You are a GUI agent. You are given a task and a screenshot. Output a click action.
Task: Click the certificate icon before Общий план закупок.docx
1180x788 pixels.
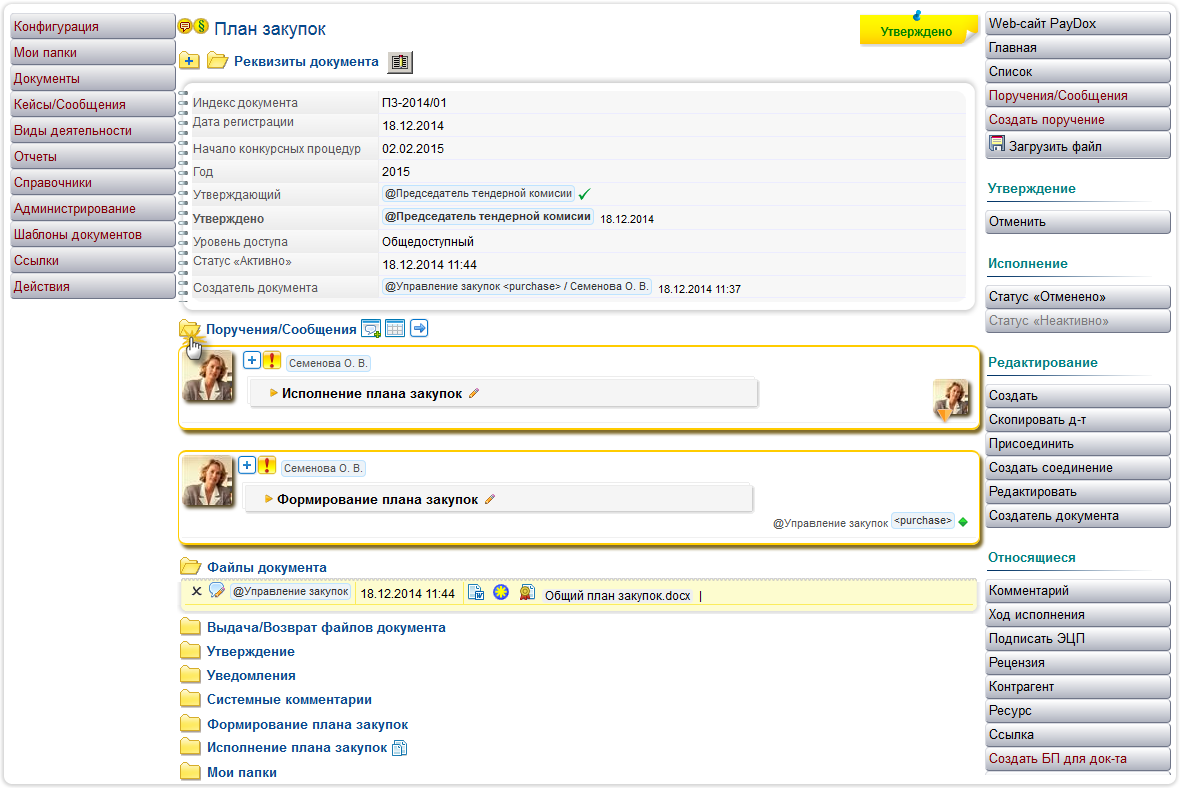526,593
